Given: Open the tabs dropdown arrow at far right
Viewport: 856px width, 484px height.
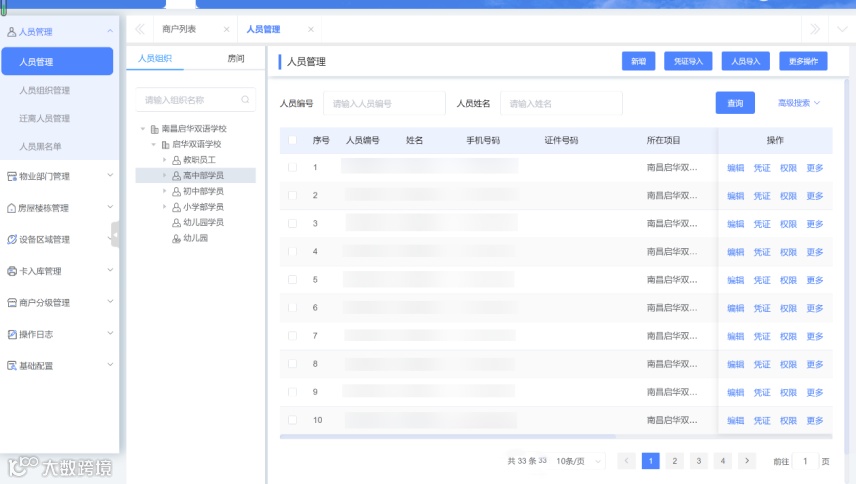Looking at the screenshot, I should 842,29.
